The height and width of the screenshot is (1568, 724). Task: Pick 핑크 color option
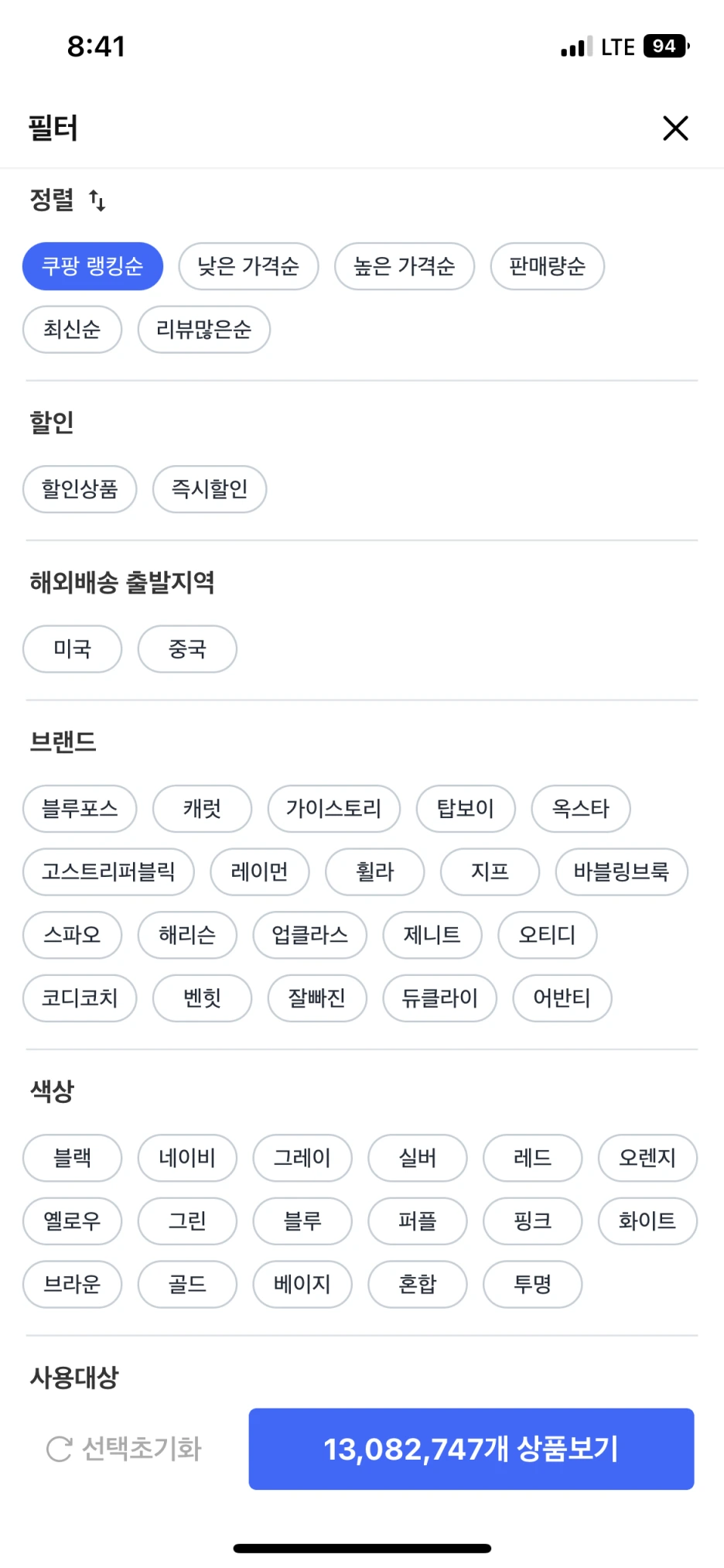pos(532,1221)
